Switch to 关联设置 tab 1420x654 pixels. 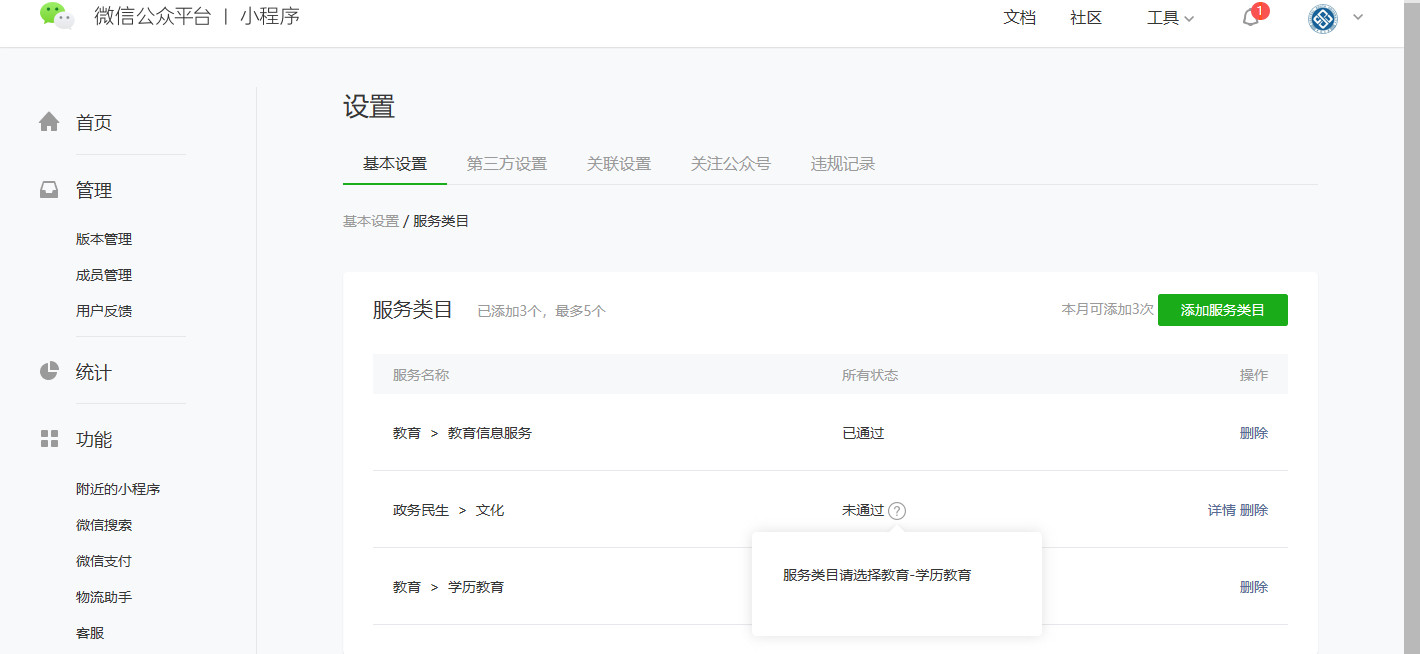tap(619, 164)
